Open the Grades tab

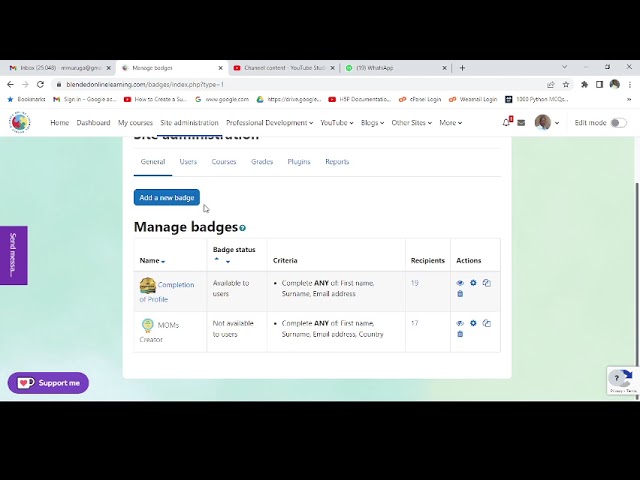[262, 162]
